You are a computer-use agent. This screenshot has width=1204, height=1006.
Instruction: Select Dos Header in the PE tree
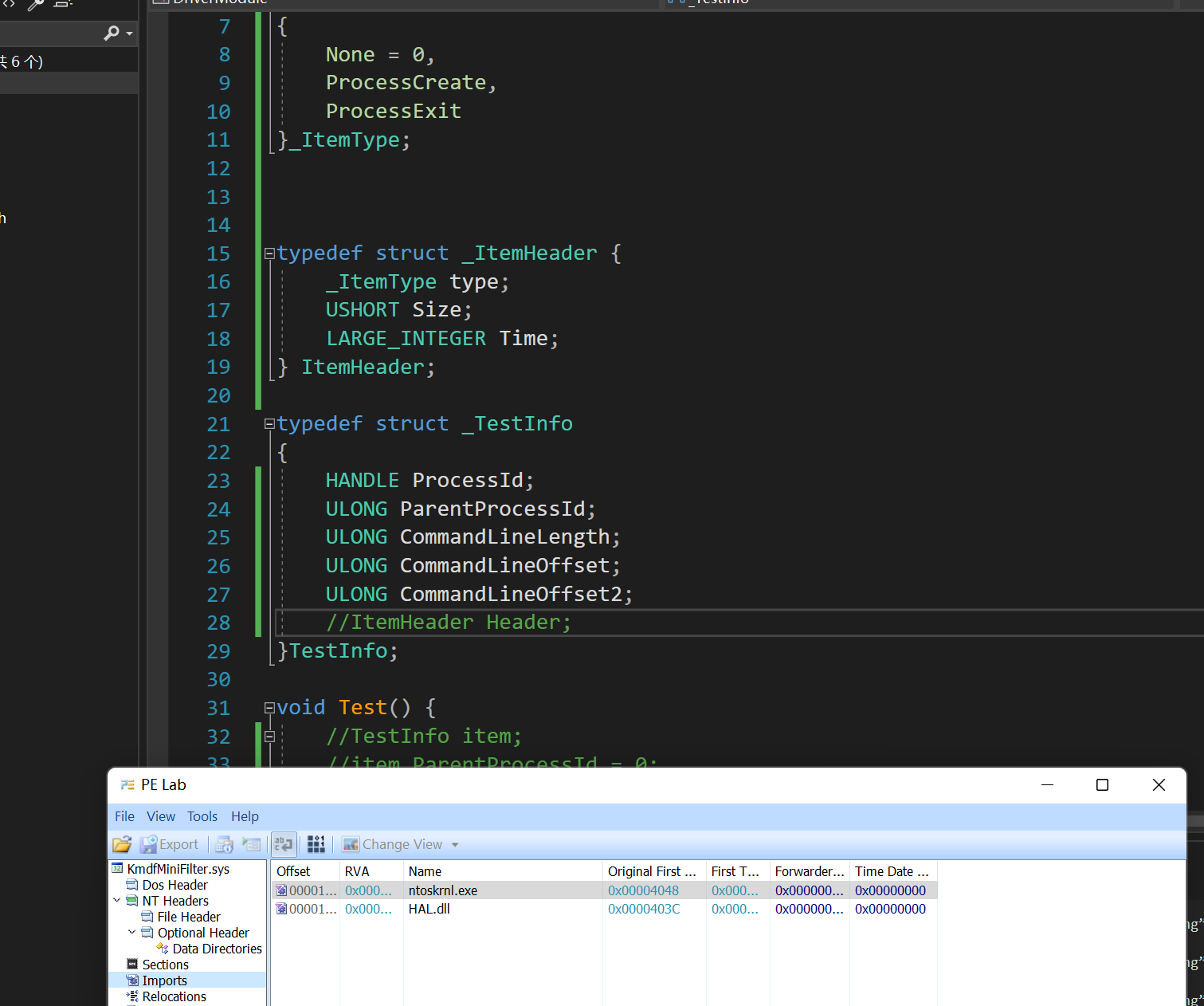pos(175,885)
